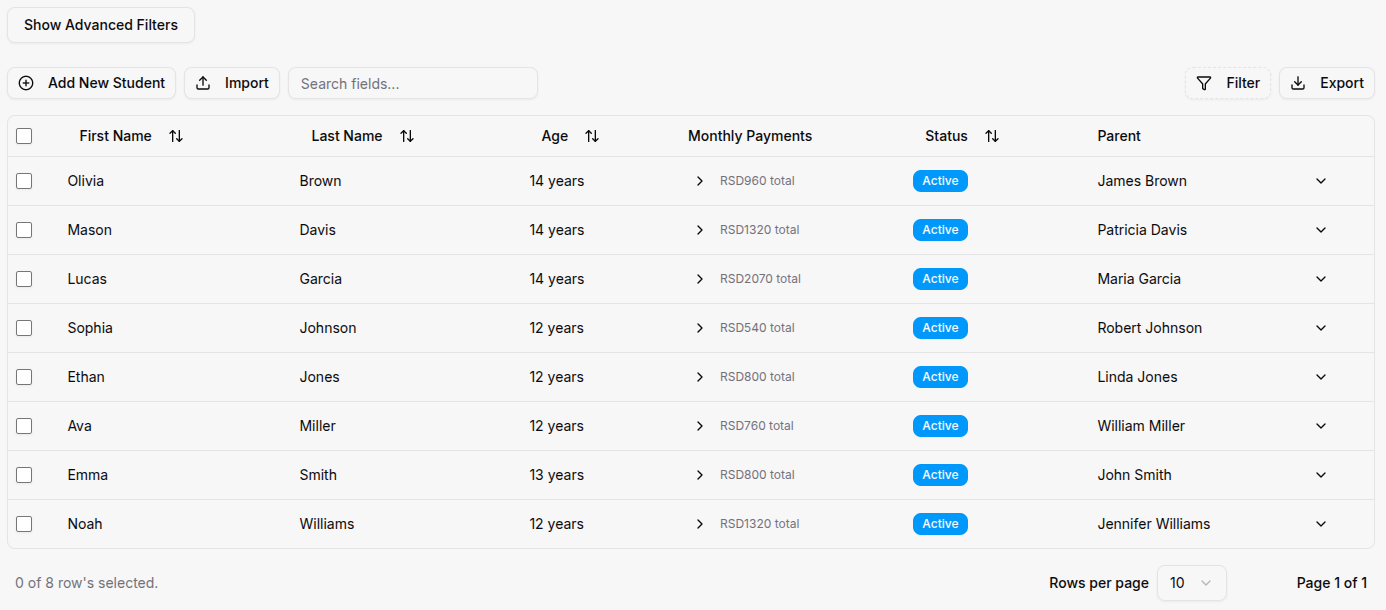Click the sort arrows beside Last Name
This screenshot has height=610, width=1386.
[x=407, y=136]
